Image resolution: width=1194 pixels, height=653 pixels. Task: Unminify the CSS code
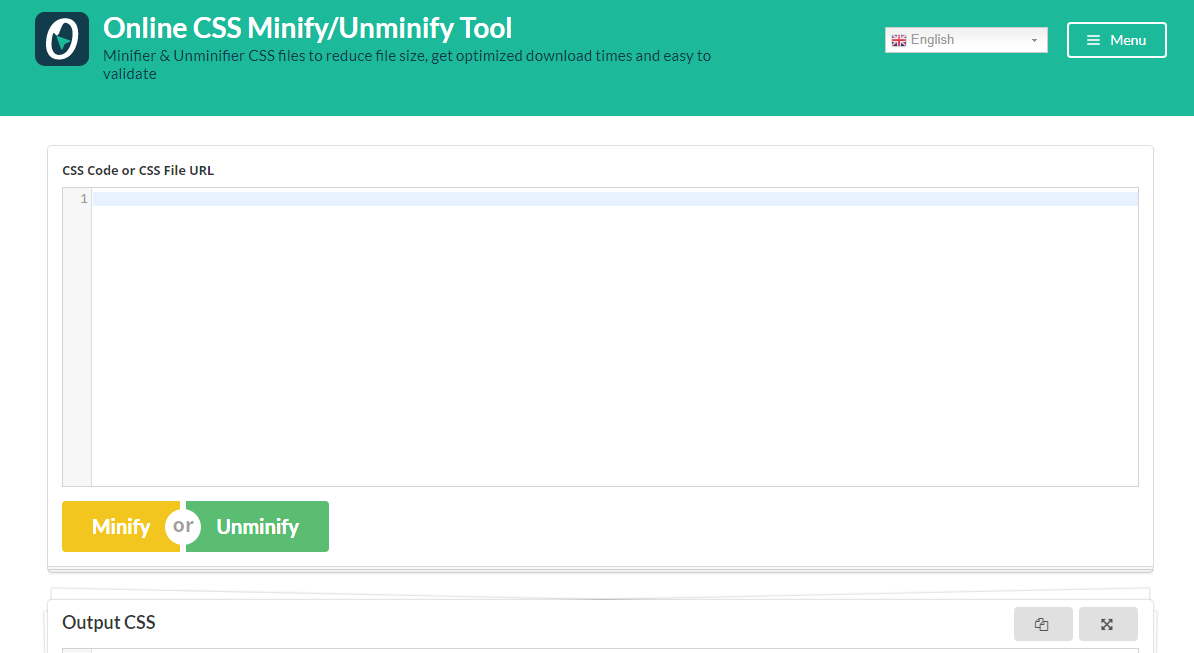click(257, 526)
